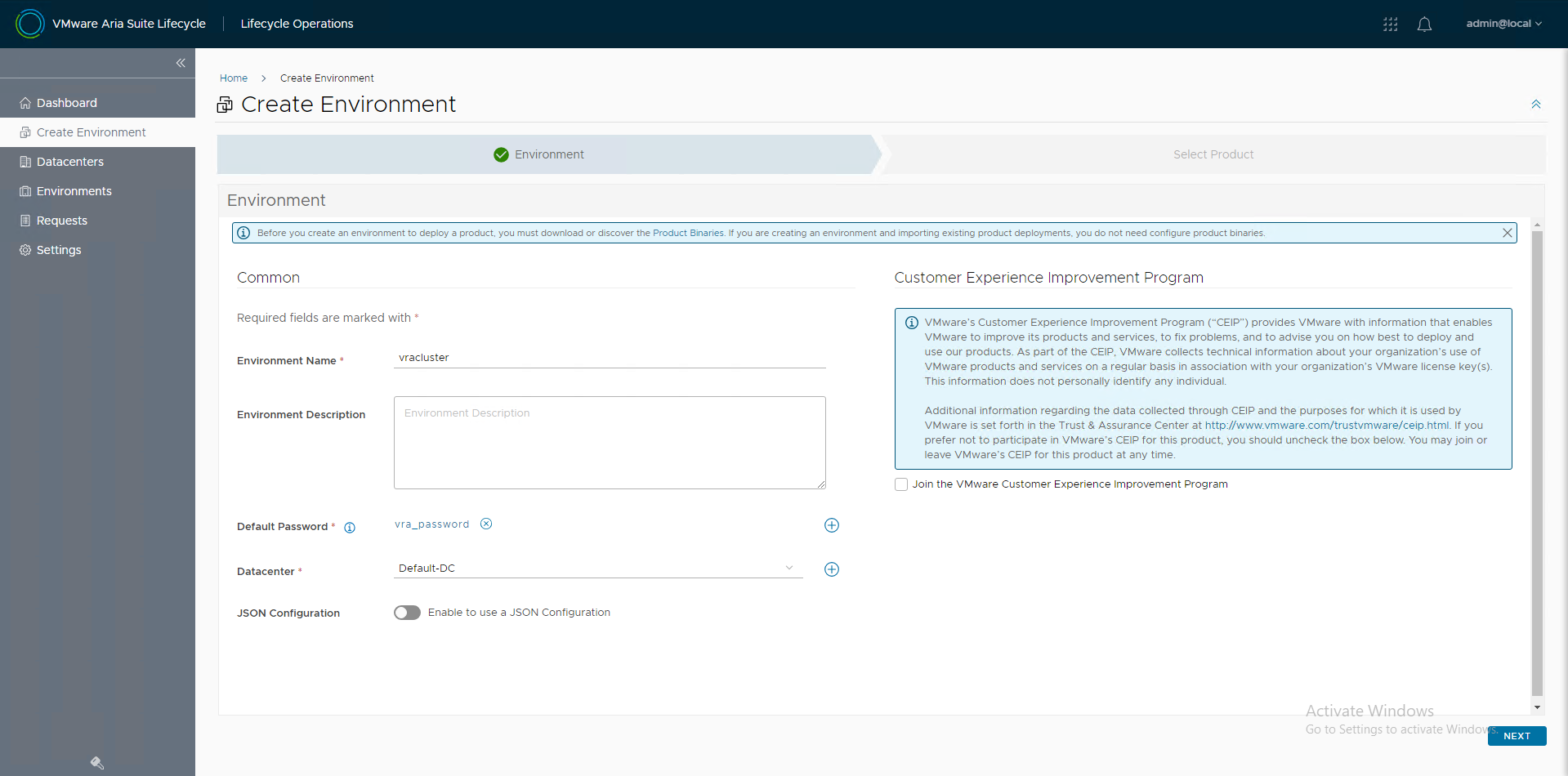Click the pin icon at sidebar bottom
The image size is (1568, 776).
[96, 763]
